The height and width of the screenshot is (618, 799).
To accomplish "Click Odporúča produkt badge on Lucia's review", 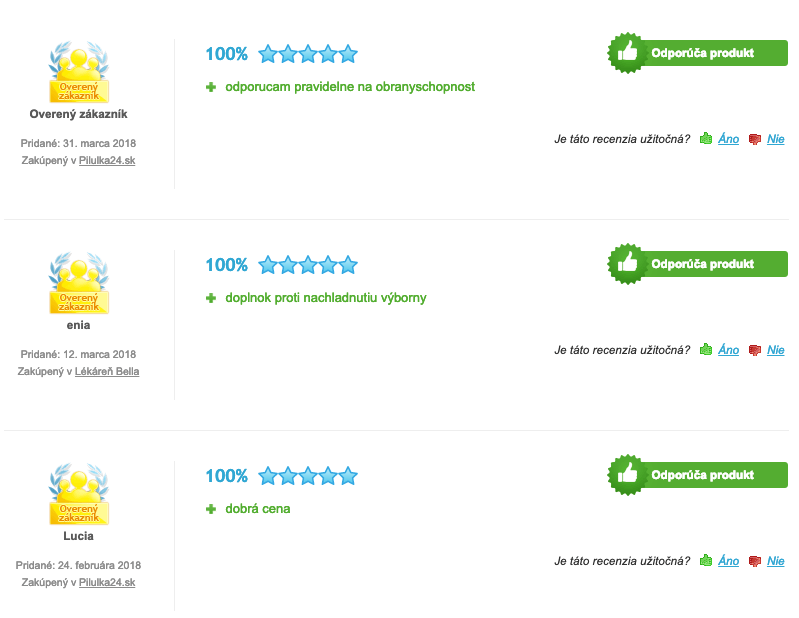I will click(x=698, y=475).
